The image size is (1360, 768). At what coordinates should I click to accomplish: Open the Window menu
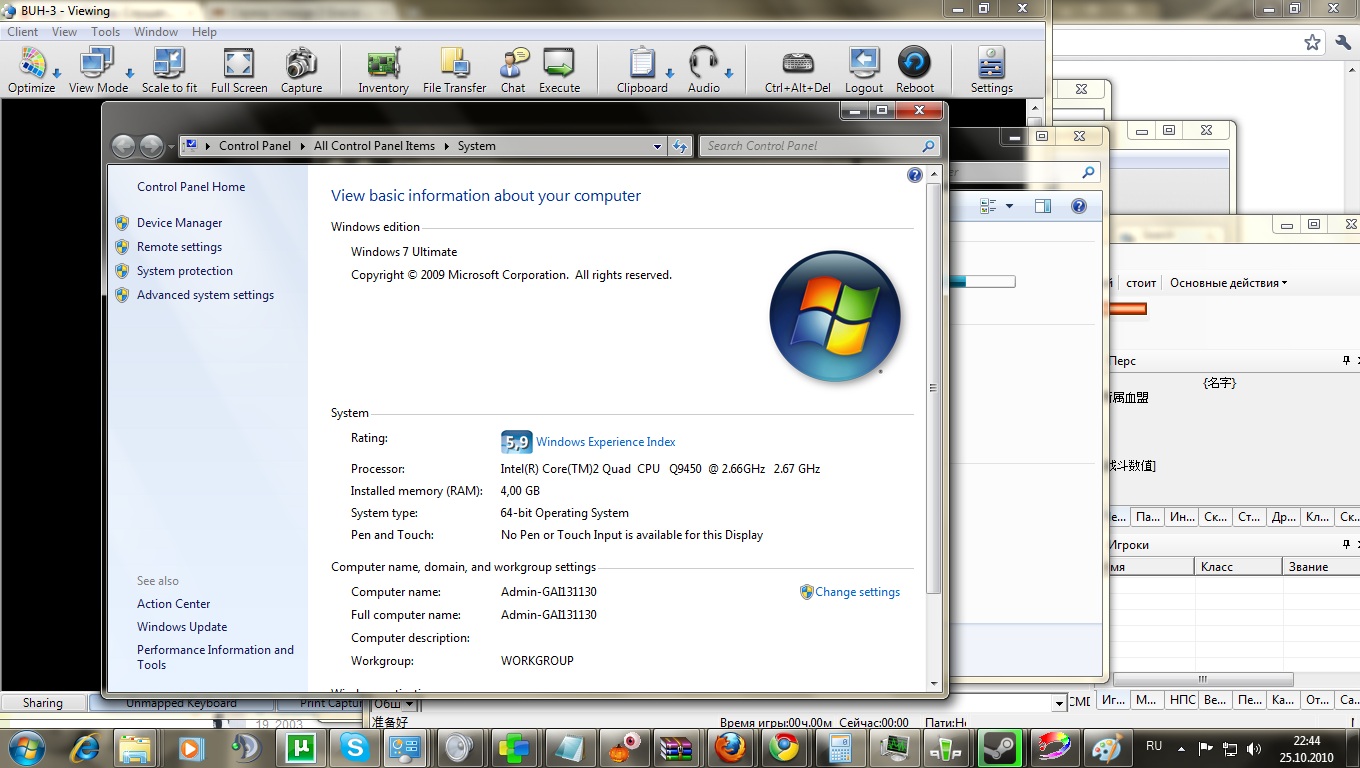[156, 32]
